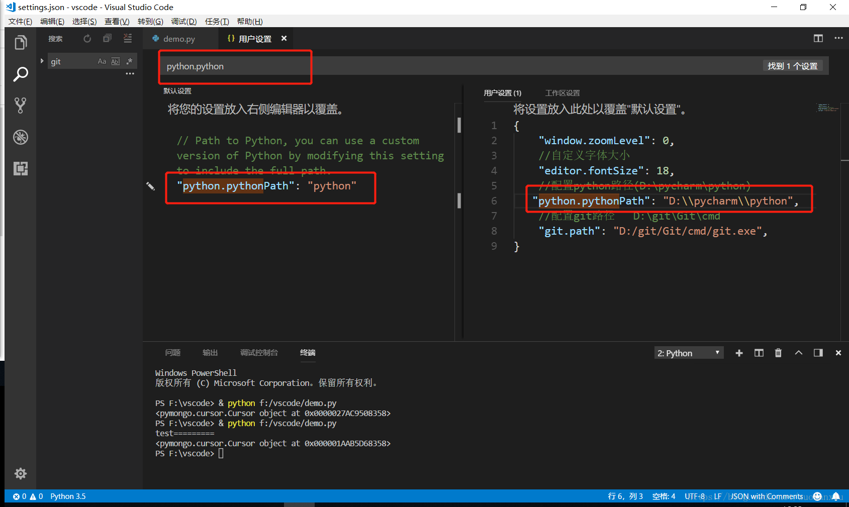Open the Explorer files view
The height and width of the screenshot is (507, 849).
(x=21, y=43)
